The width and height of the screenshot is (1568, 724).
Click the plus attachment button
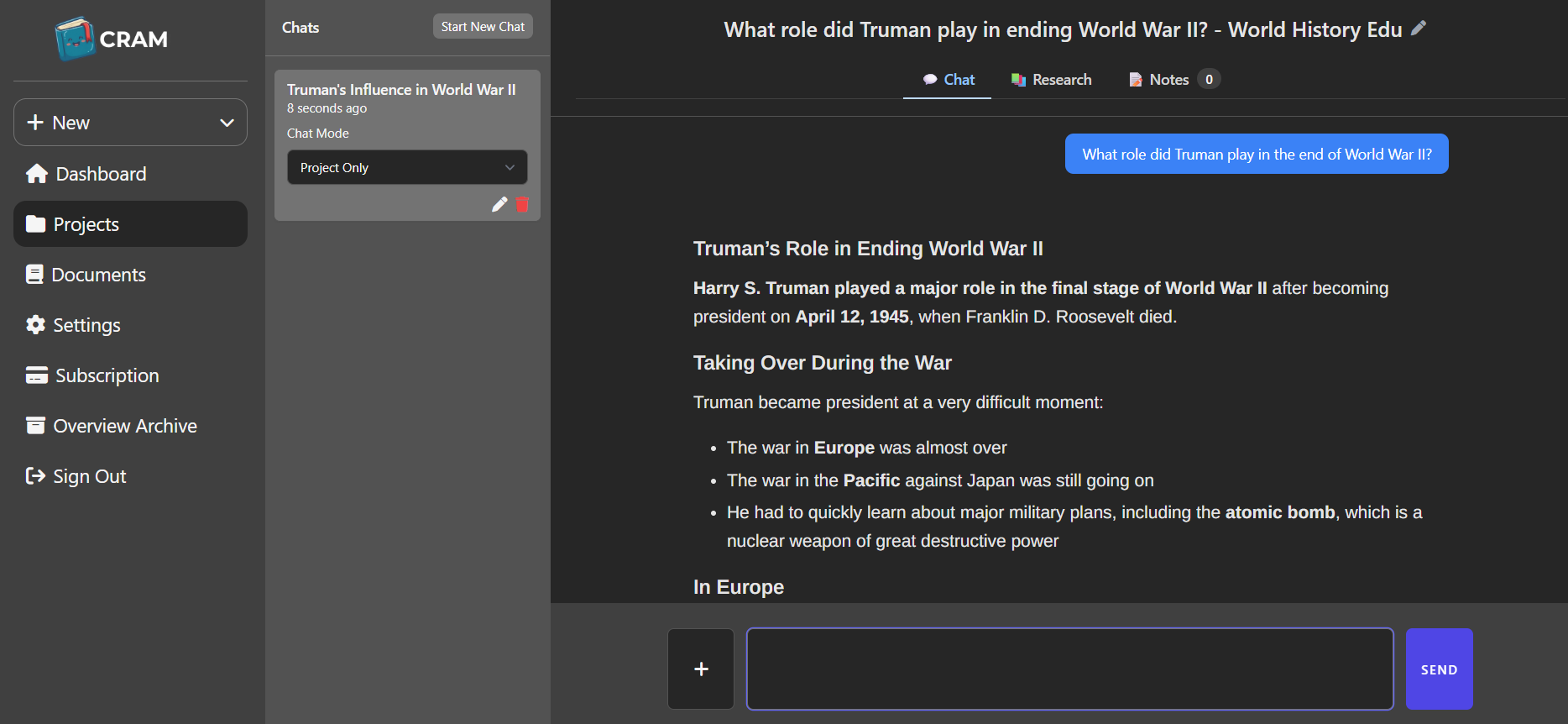(701, 669)
